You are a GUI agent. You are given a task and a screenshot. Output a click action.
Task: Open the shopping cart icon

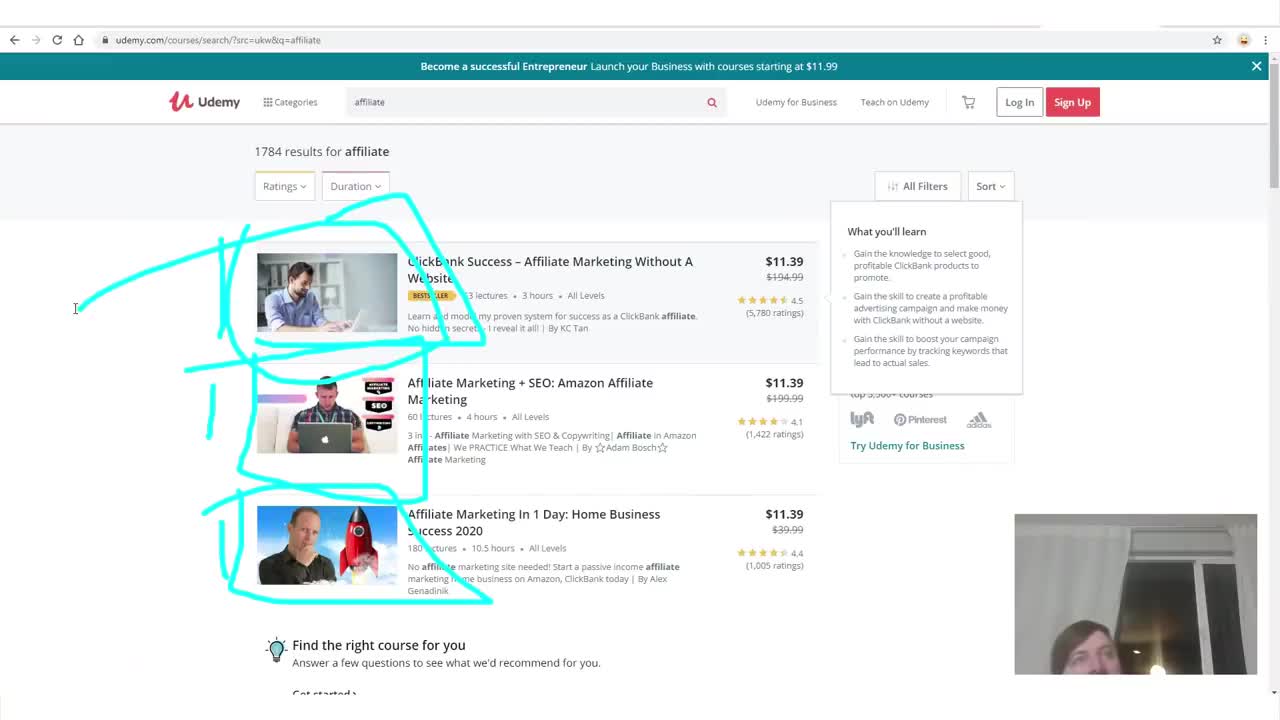point(968,102)
